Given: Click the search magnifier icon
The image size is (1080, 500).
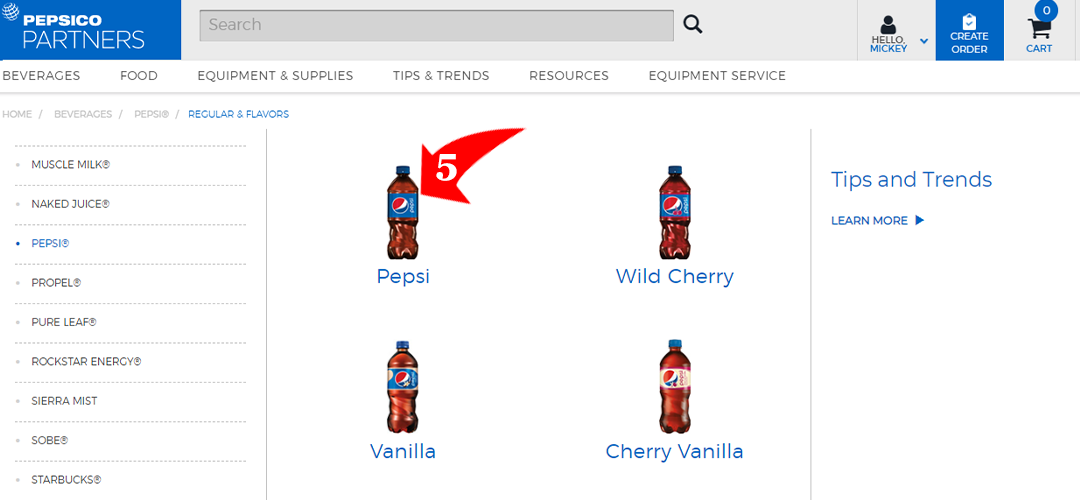Looking at the screenshot, I should (x=692, y=25).
